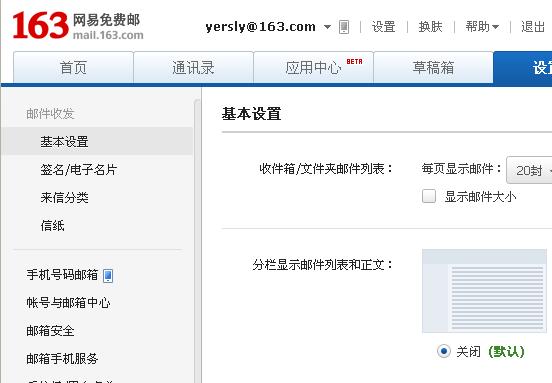This screenshot has width=552, height=383.
Task: Click the 邮件收发 section heading
Action: point(50,113)
